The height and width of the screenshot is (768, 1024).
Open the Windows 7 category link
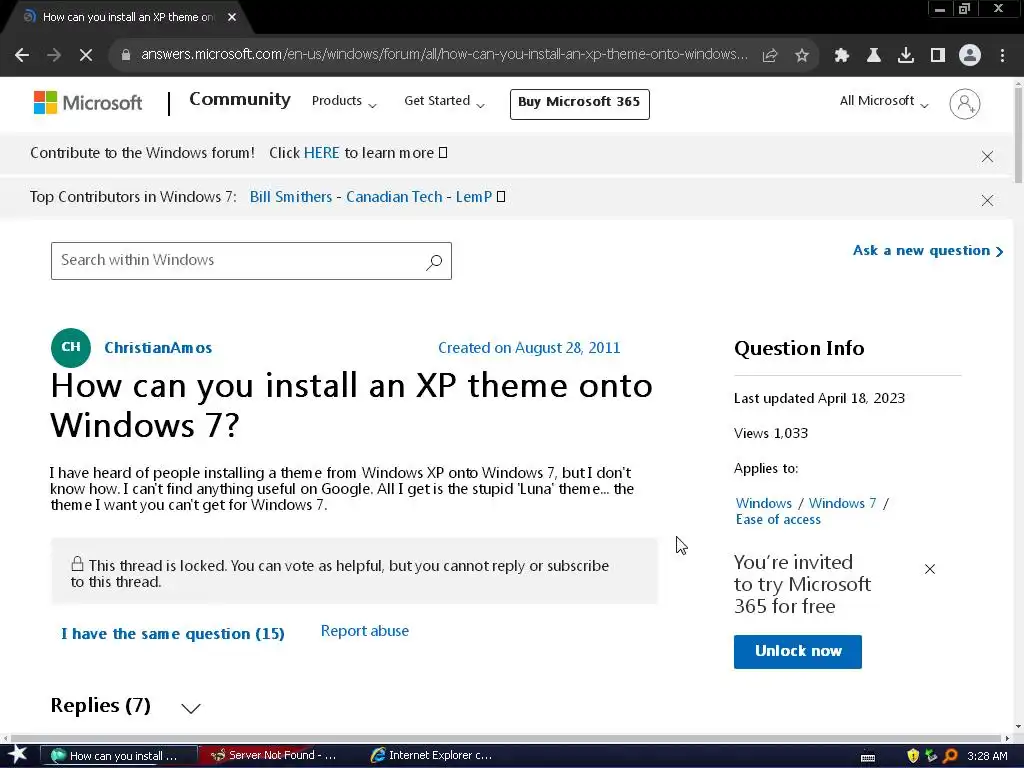pos(842,504)
